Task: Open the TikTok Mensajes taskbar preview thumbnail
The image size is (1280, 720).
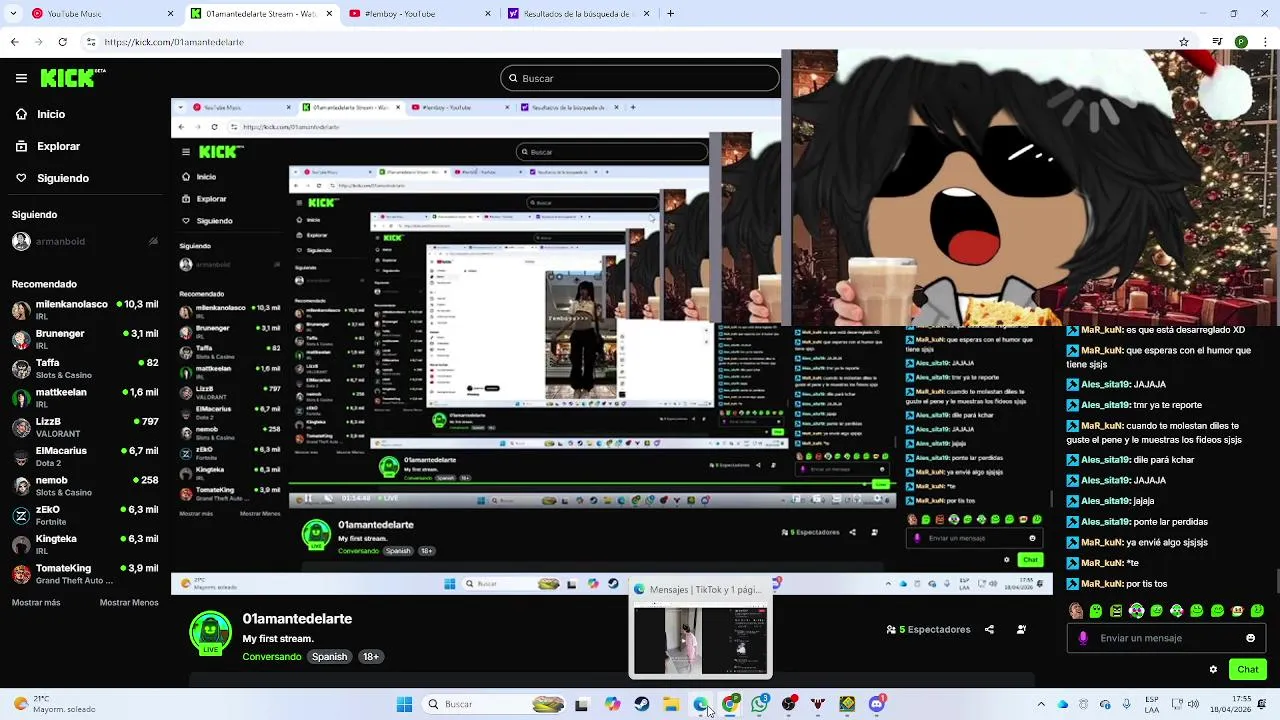Action: tap(701, 640)
